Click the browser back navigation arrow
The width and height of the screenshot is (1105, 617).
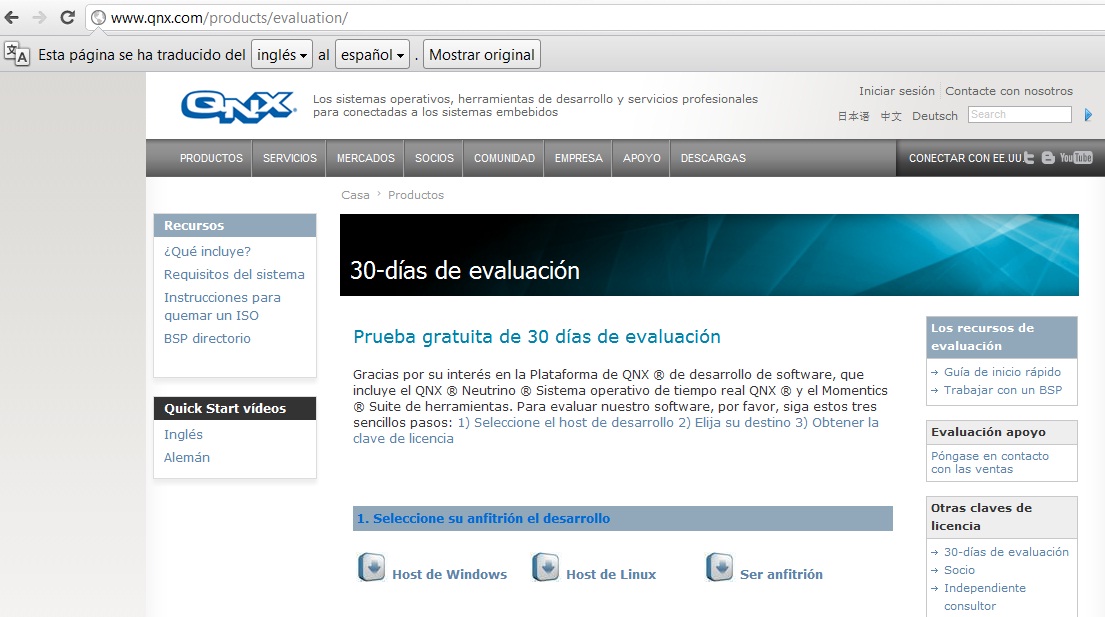pyautogui.click(x=12, y=17)
